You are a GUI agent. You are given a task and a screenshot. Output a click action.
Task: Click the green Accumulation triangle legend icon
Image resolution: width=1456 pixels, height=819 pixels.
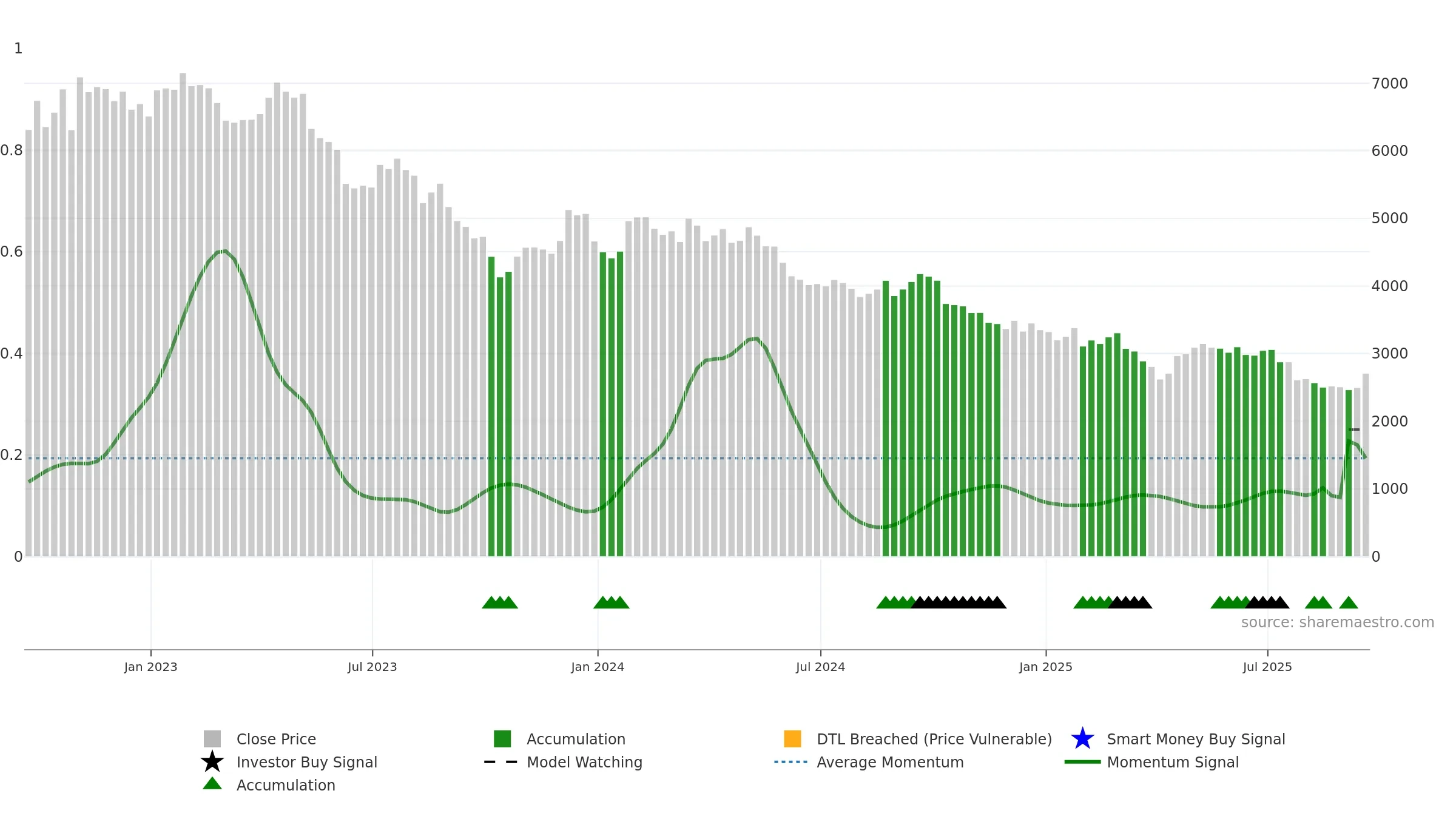pos(212,784)
